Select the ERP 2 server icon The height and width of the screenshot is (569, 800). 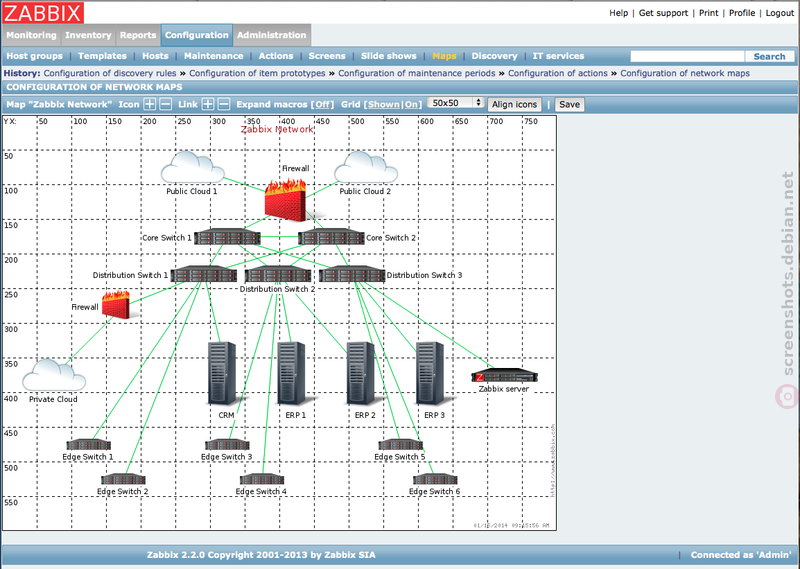pyautogui.click(x=361, y=374)
